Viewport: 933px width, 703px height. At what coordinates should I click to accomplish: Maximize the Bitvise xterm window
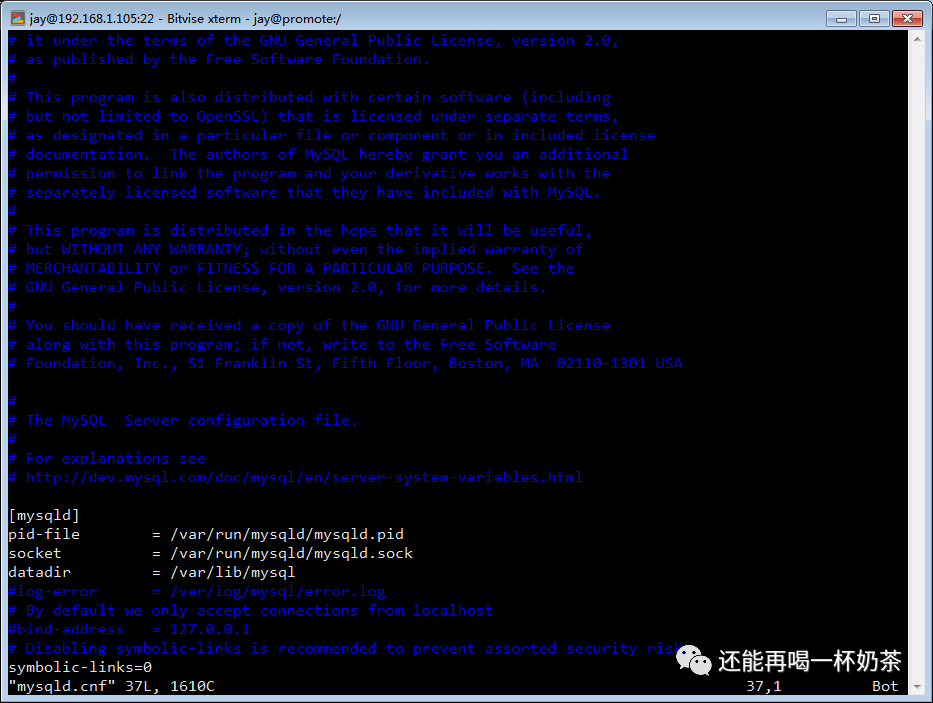point(874,18)
